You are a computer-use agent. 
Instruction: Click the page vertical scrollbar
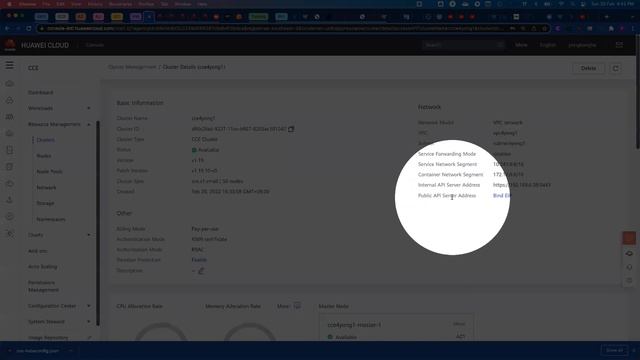pos(638,92)
